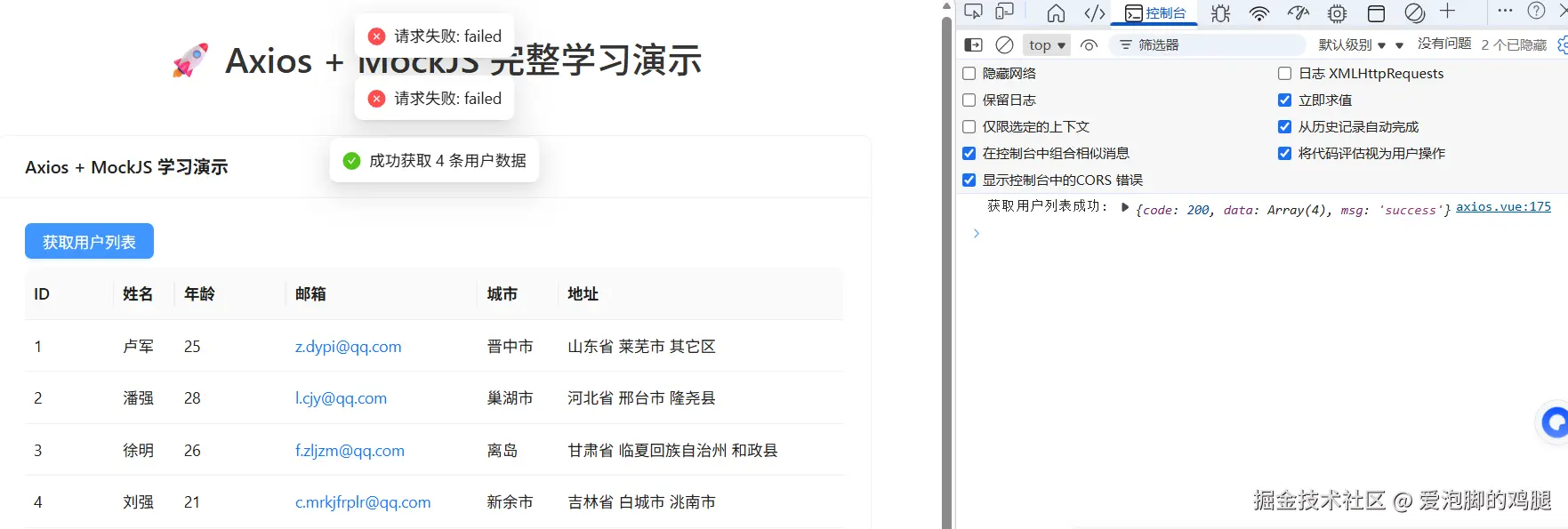
Task: Open email link l.cjy@qq.com
Action: click(x=341, y=398)
